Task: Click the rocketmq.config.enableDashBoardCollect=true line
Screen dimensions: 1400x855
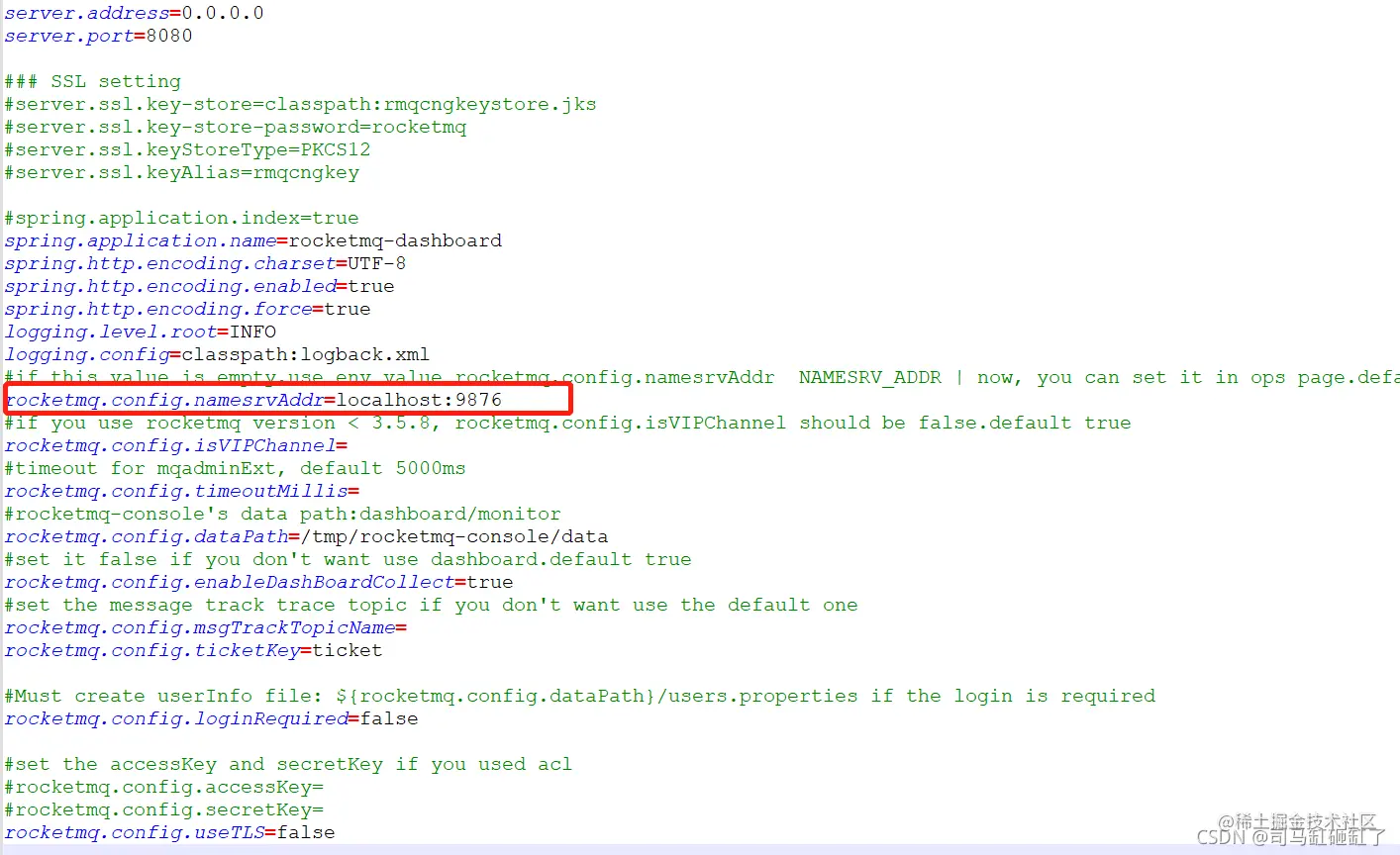Action: point(258,582)
